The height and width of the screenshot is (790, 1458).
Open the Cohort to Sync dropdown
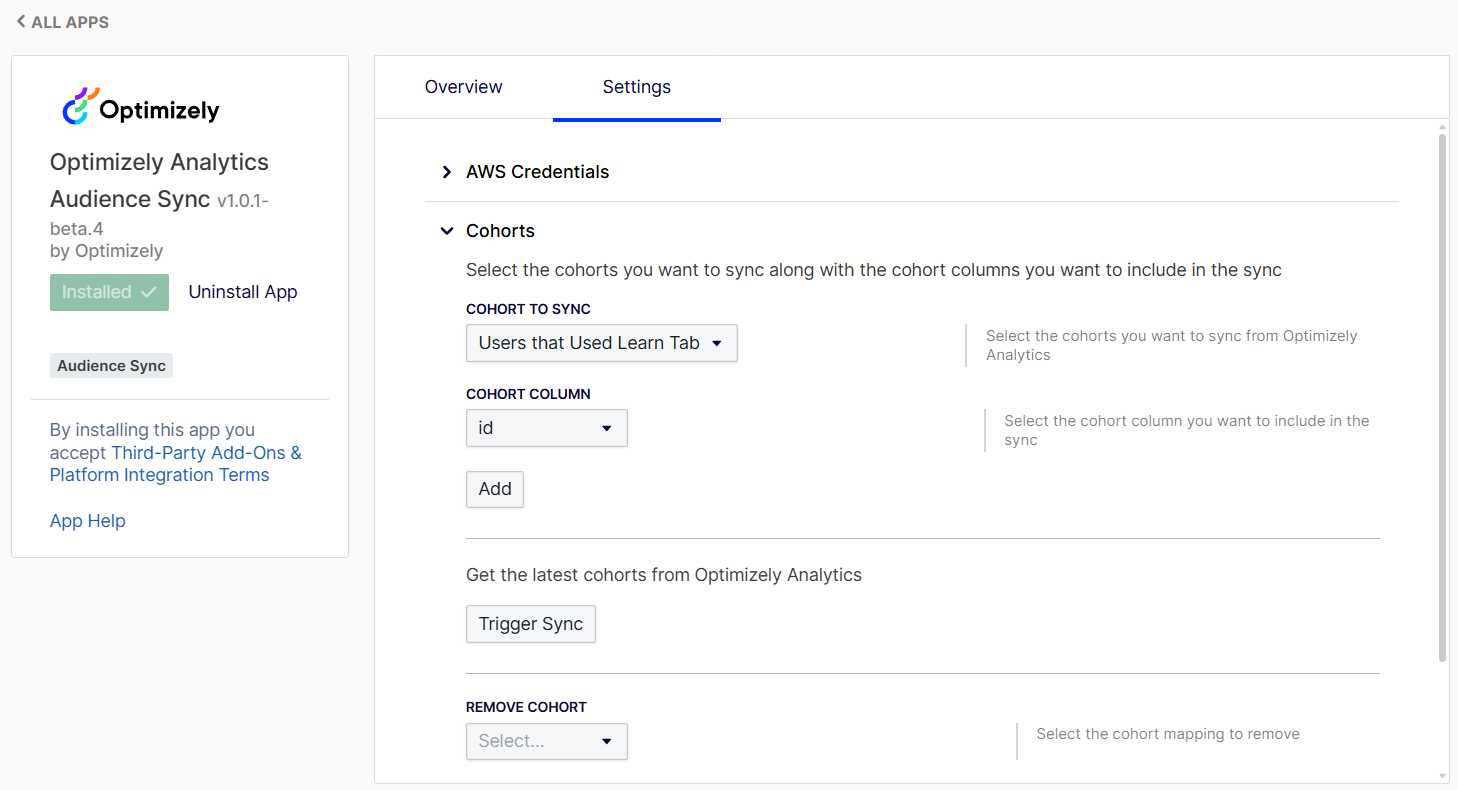[x=601, y=343]
